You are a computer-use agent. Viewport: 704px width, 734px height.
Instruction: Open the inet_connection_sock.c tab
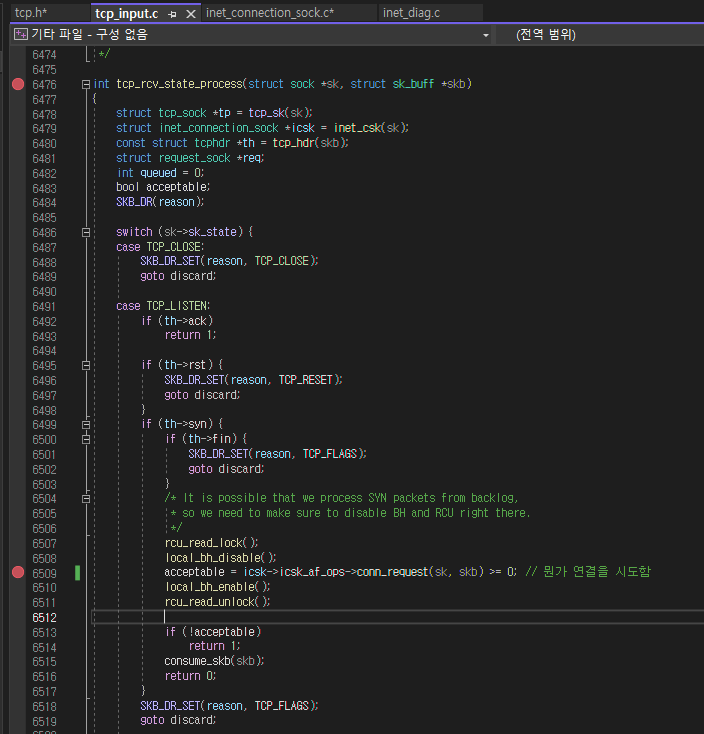pos(269,13)
